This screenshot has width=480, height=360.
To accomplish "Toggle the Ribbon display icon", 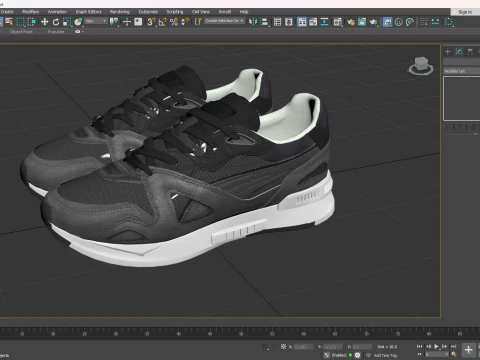I will tap(302, 22).
